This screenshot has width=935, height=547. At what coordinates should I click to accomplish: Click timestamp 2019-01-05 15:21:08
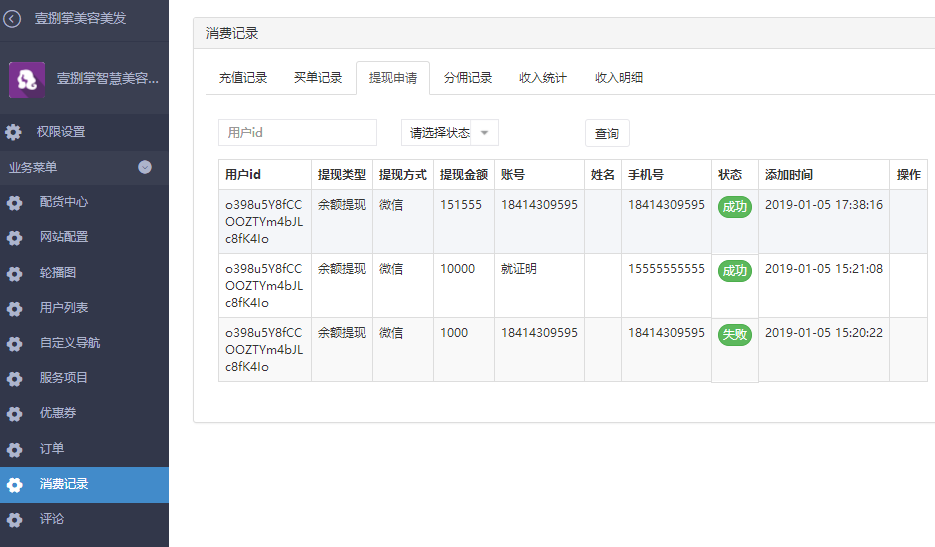coord(823,269)
